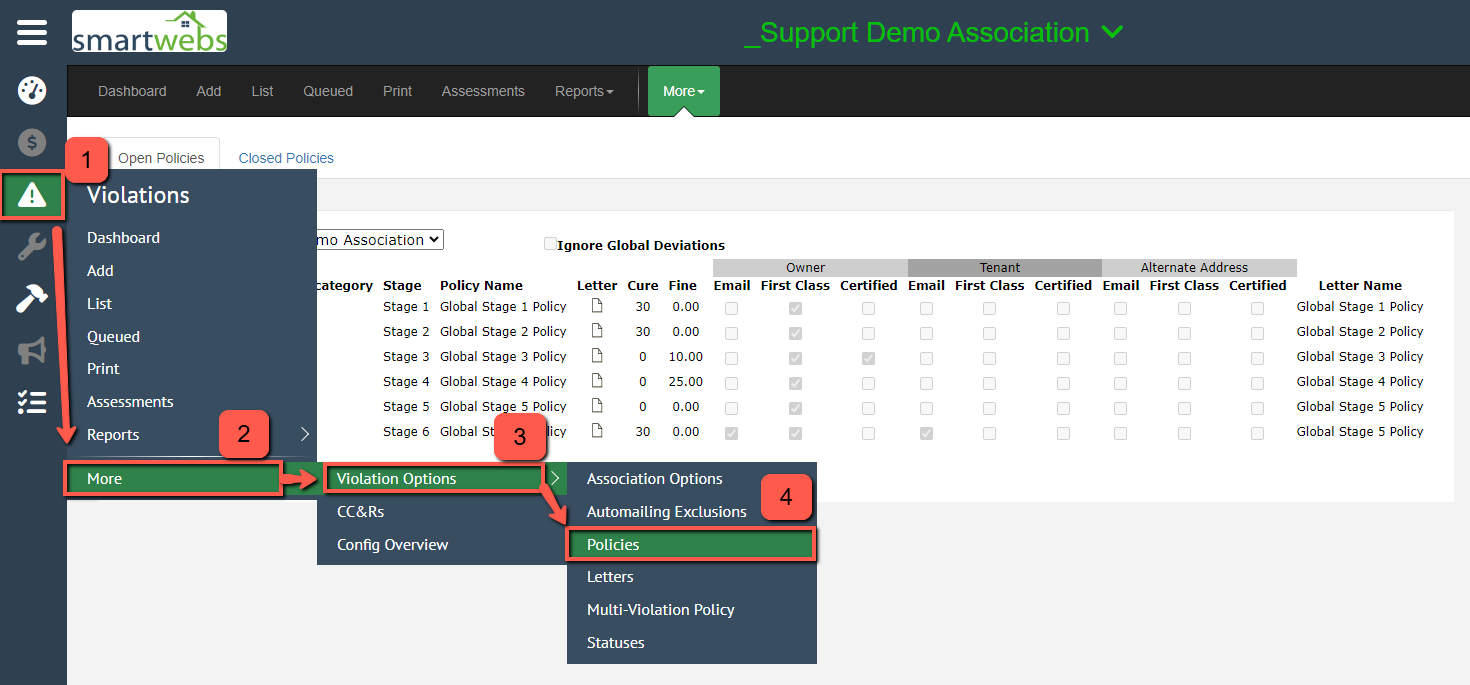Open letter icon for Global Stage 1 Policy
The height and width of the screenshot is (685, 1470).
click(597, 306)
